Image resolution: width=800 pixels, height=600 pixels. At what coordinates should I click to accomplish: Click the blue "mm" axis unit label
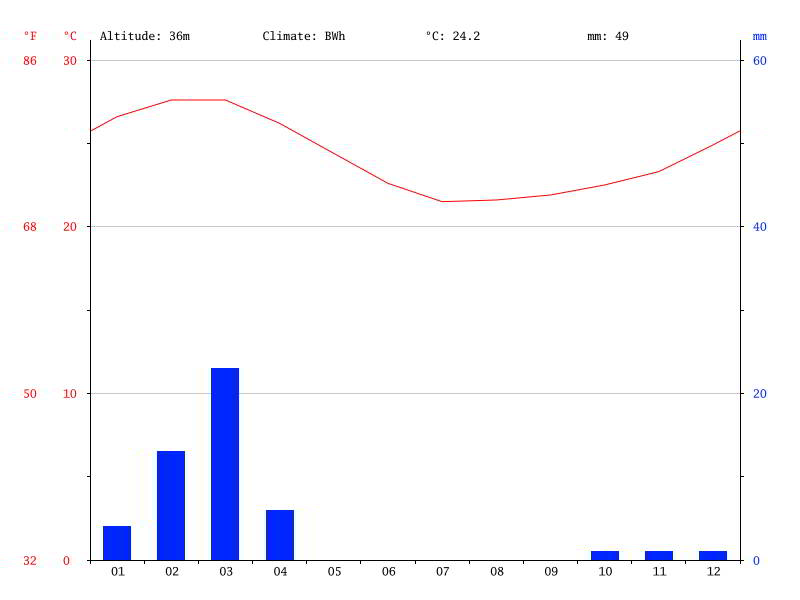tap(760, 36)
